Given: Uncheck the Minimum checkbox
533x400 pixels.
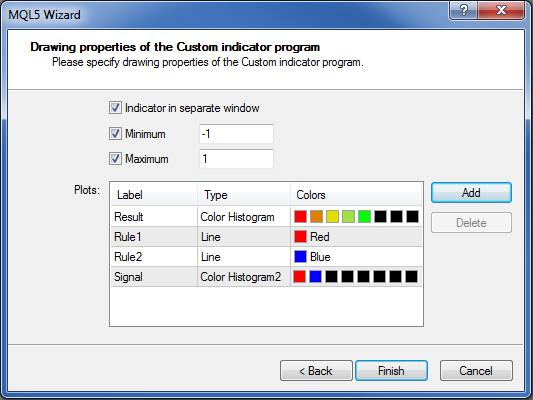Looking at the screenshot, I should (115, 134).
